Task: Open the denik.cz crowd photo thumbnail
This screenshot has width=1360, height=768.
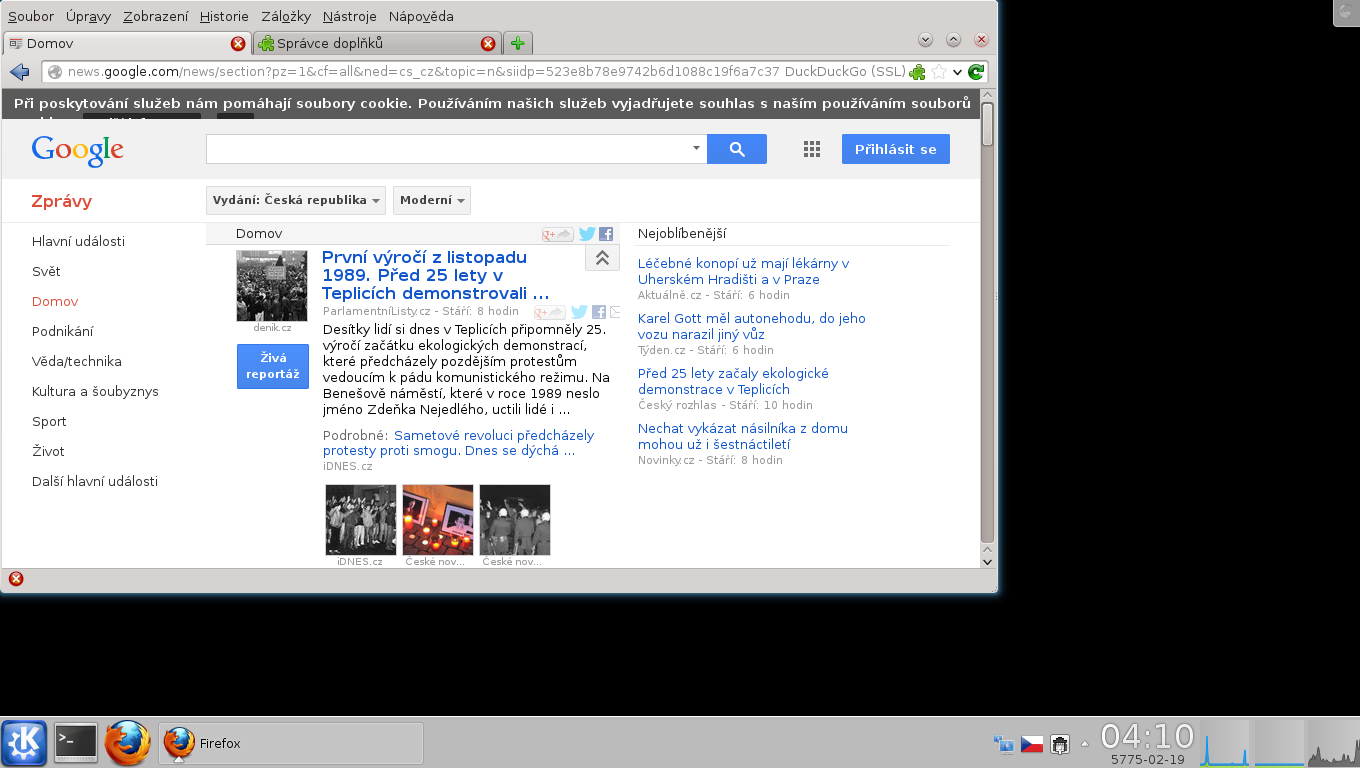Action: tap(272, 286)
